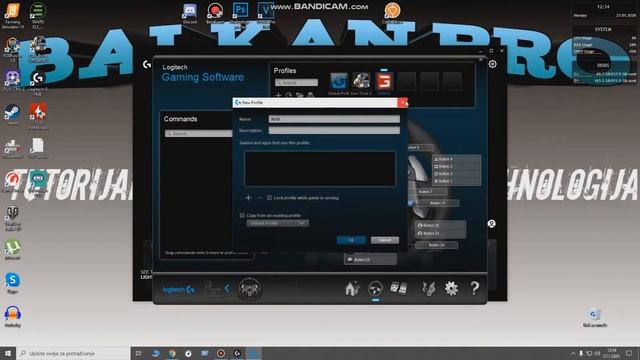640x360 pixels.
Task: Open the Home view icon
Action: pyautogui.click(x=352, y=289)
